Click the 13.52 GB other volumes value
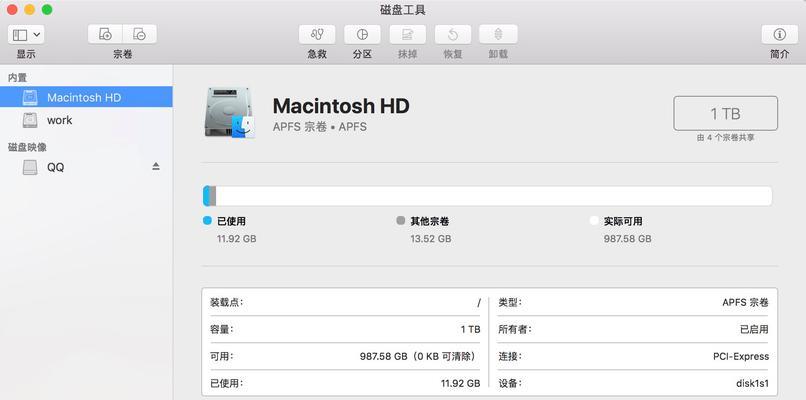 [x=431, y=239]
